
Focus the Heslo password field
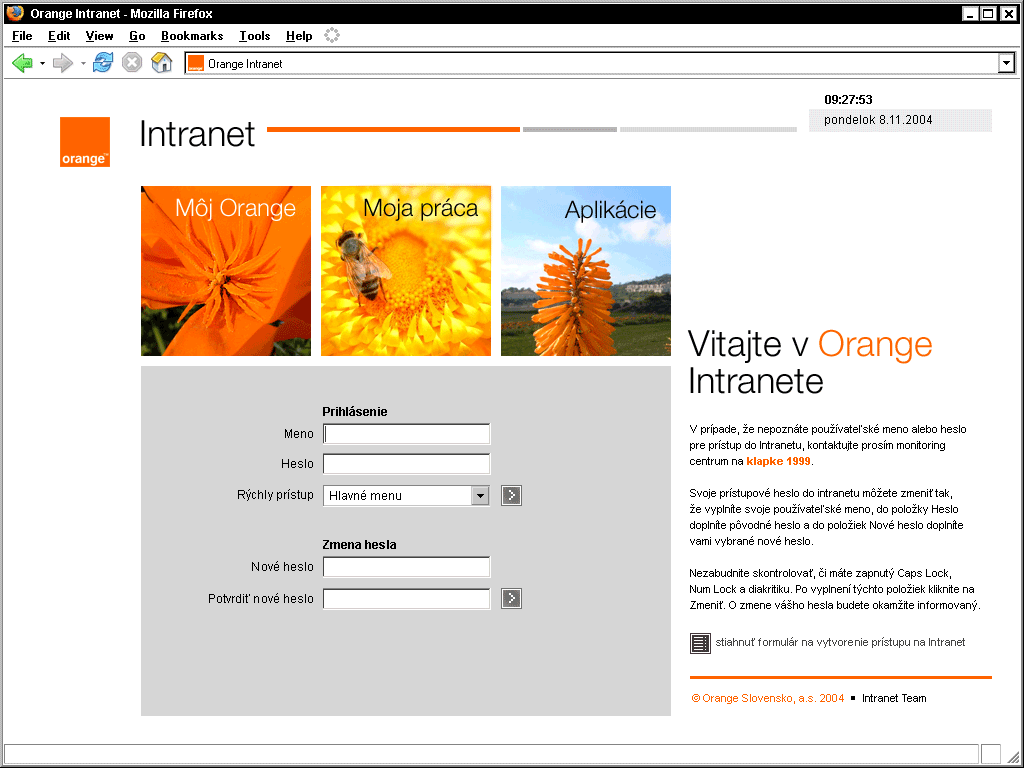pyautogui.click(x=406, y=464)
